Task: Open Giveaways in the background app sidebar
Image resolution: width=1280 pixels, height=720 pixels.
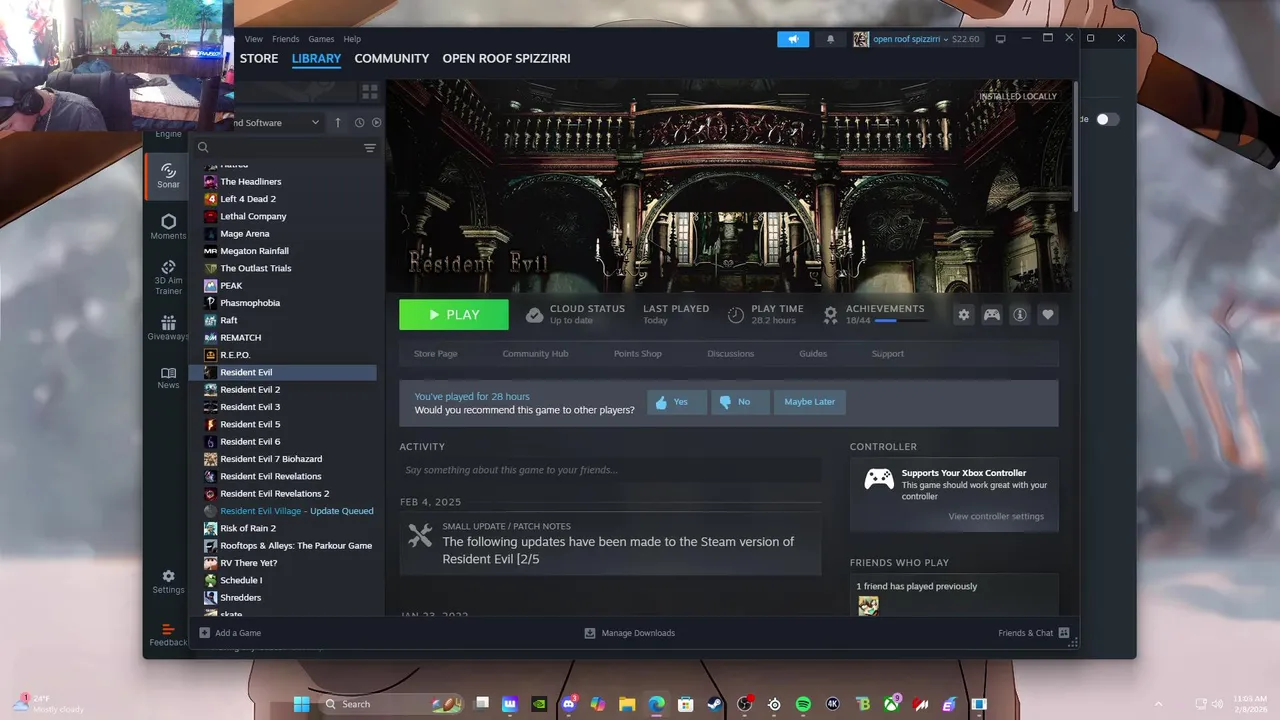Action: pos(168,328)
